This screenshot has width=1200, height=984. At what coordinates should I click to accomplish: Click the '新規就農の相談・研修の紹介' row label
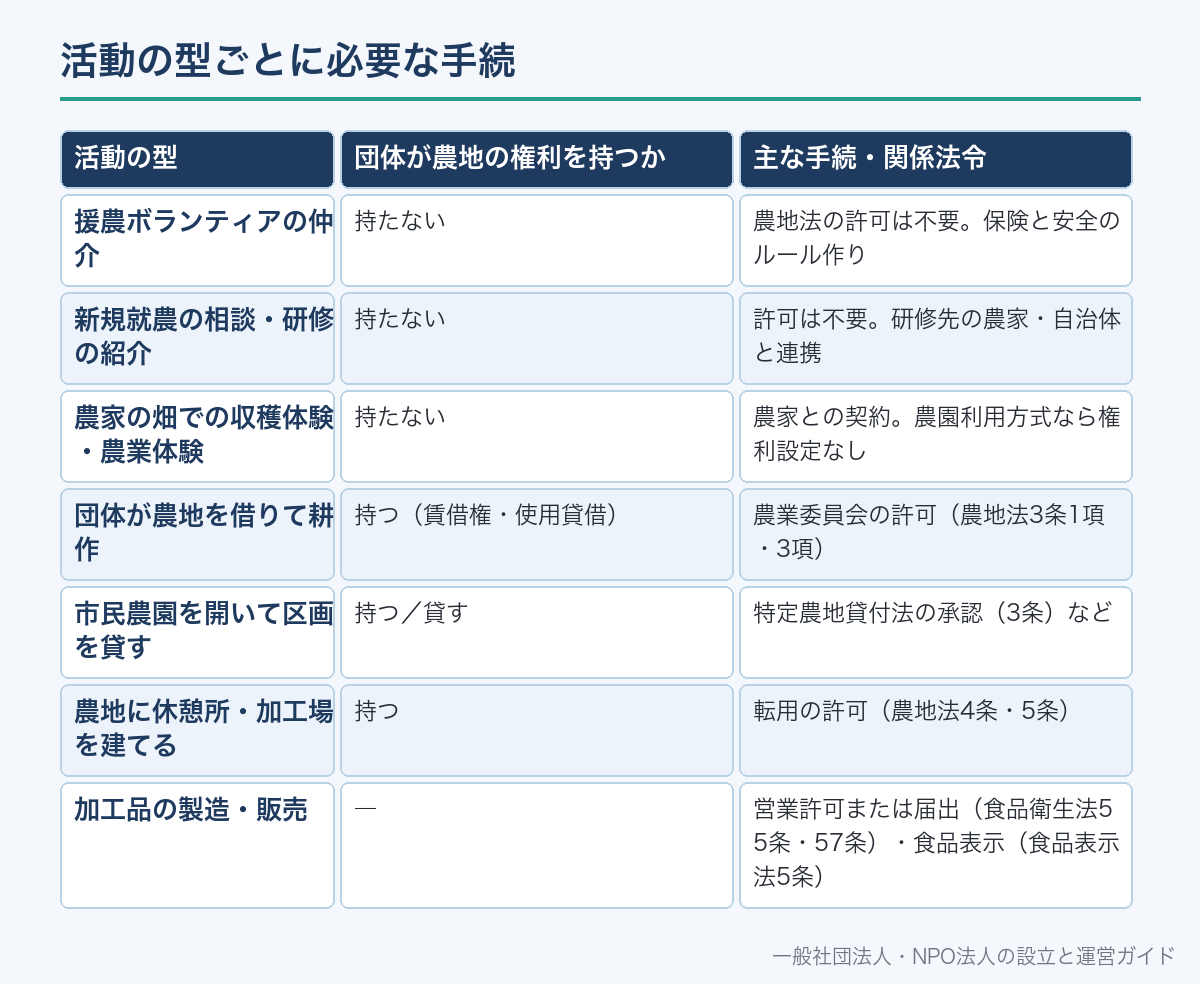coord(197,338)
